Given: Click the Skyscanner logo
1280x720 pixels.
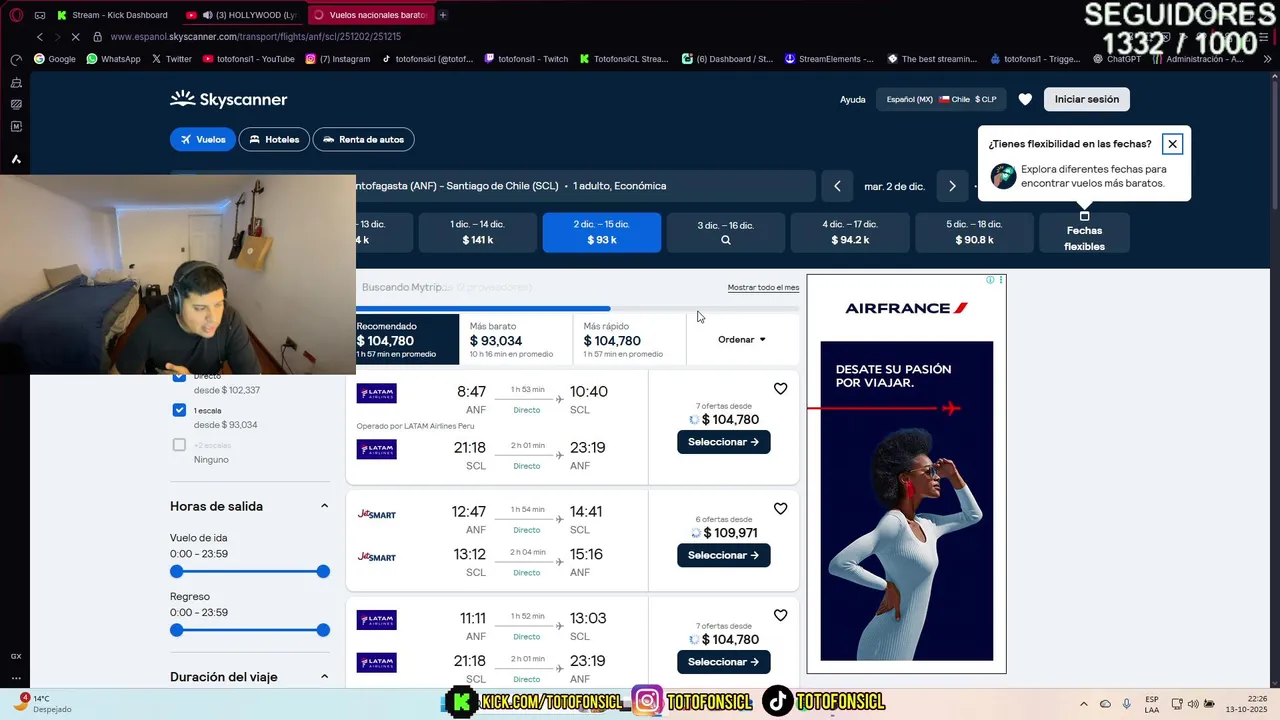Looking at the screenshot, I should coord(229,99).
